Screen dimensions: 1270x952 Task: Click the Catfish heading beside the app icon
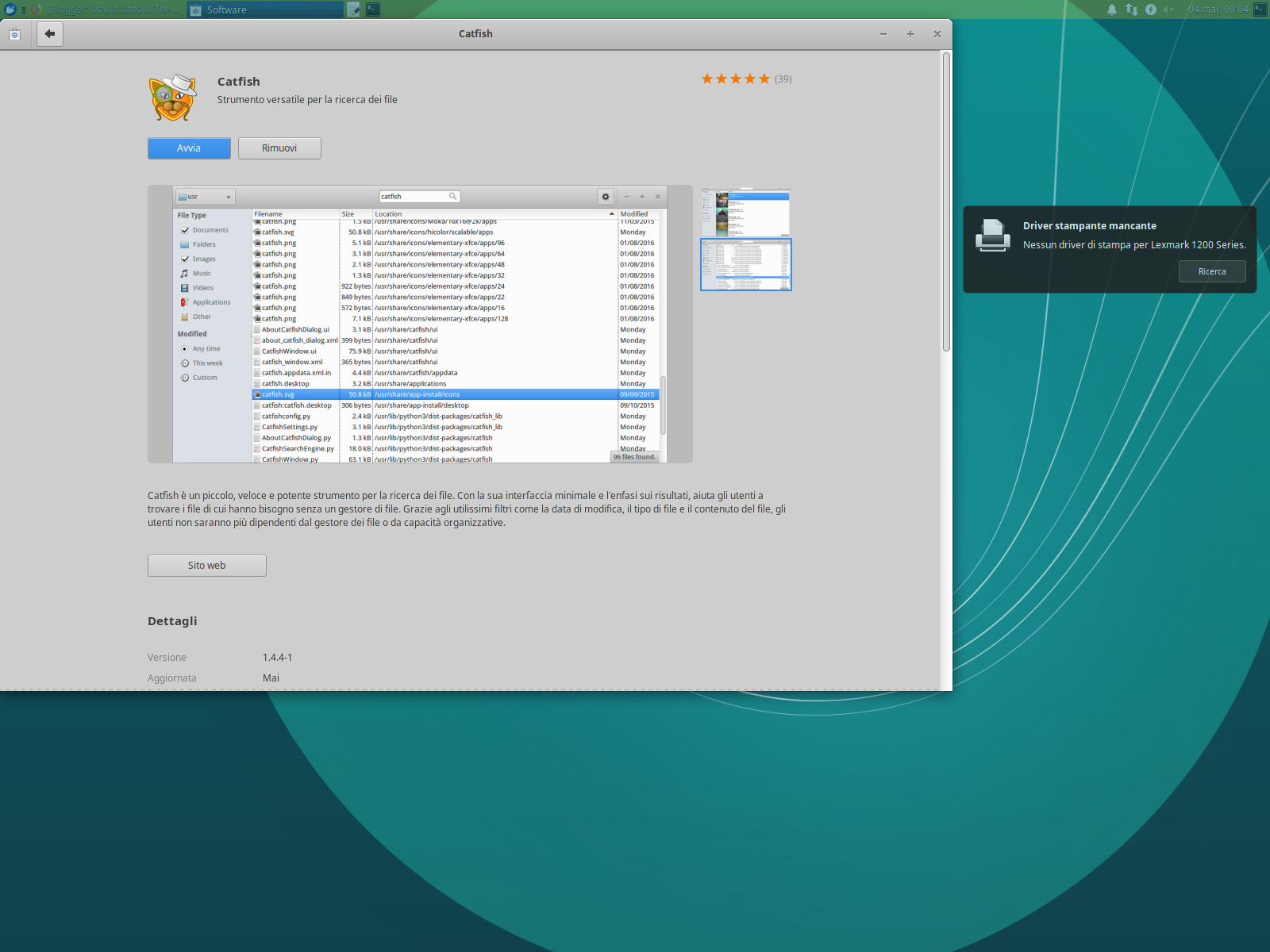[239, 82]
